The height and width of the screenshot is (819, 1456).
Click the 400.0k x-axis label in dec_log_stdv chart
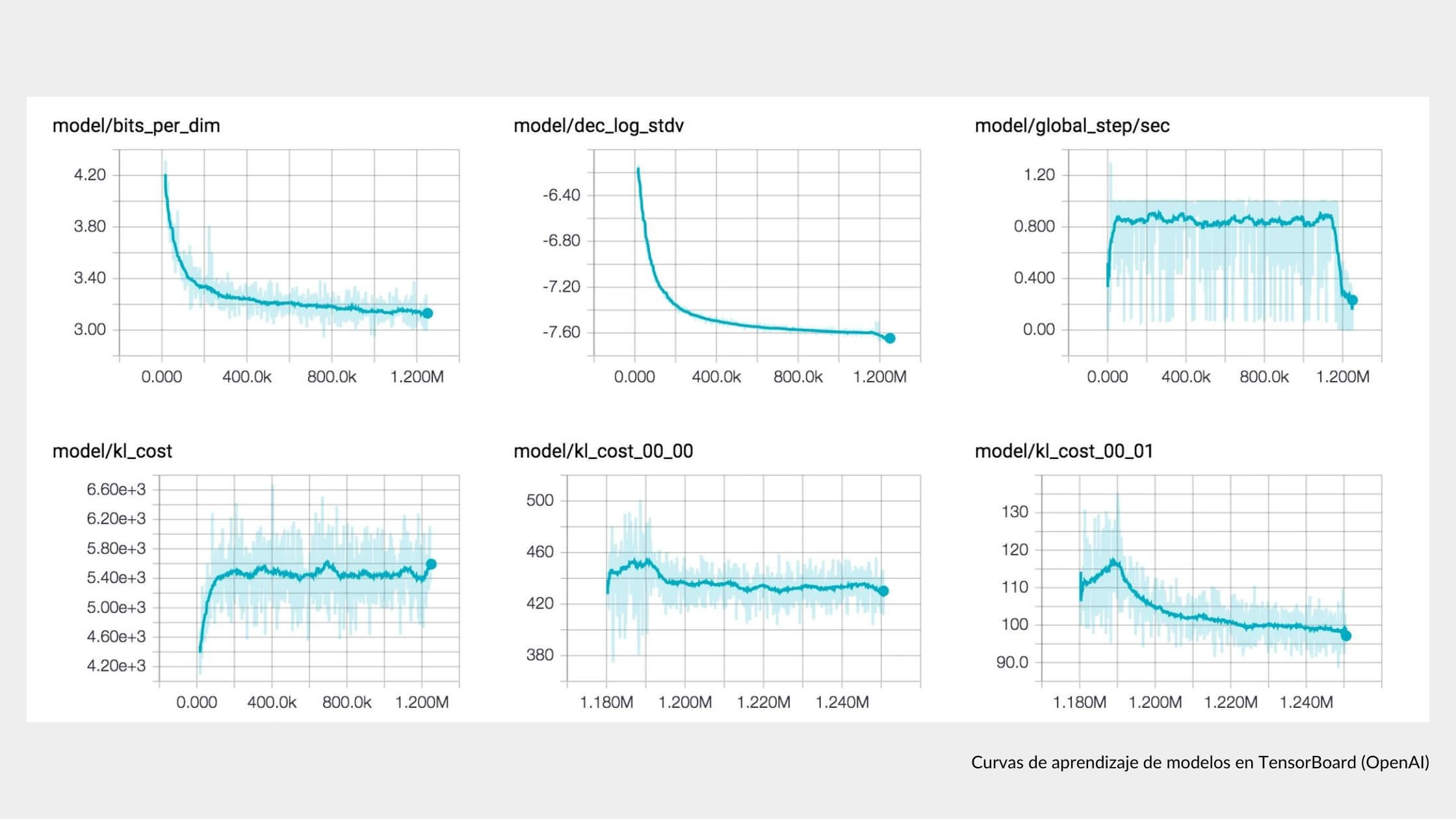(x=716, y=377)
